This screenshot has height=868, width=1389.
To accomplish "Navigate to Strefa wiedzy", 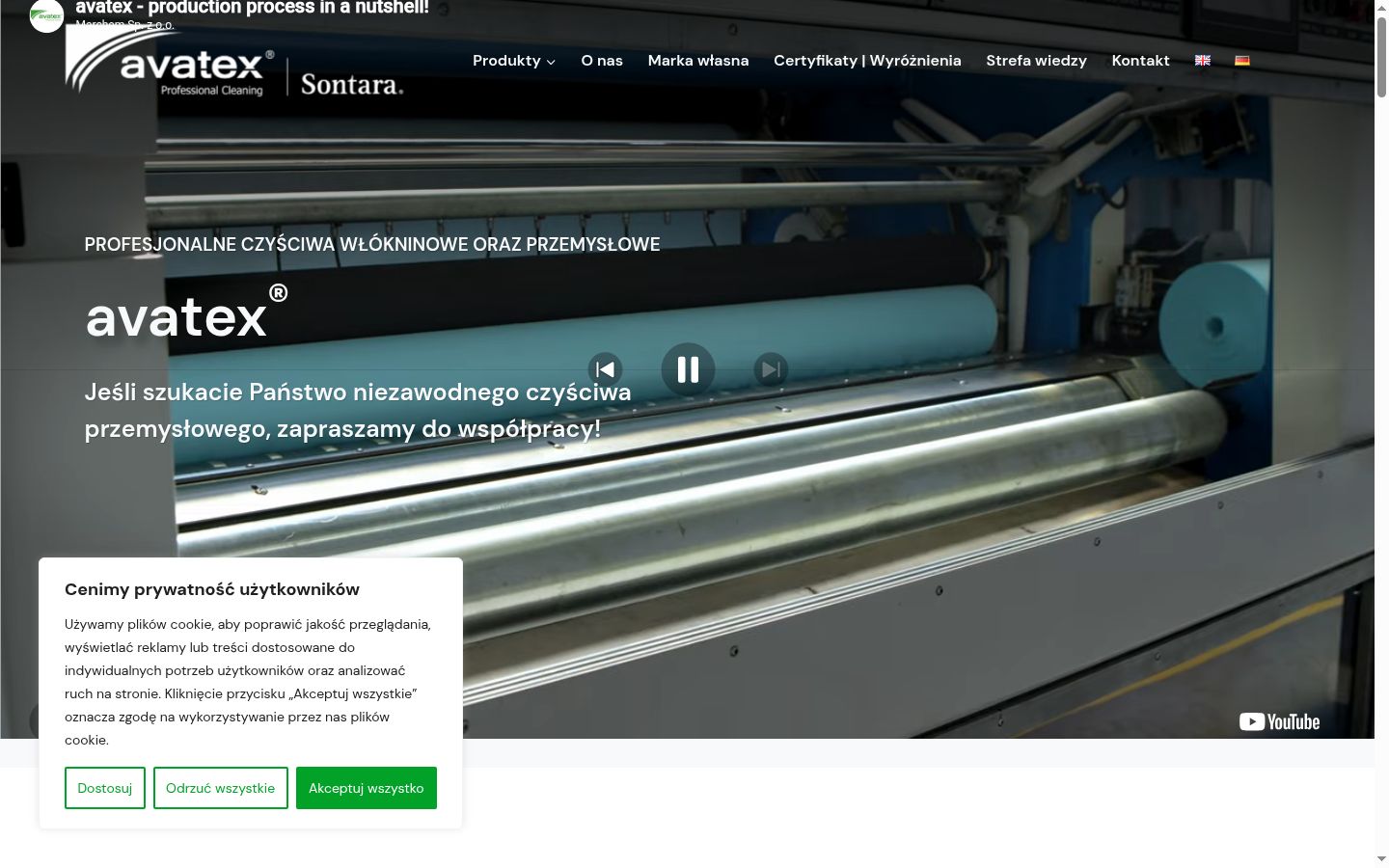I will [1036, 61].
